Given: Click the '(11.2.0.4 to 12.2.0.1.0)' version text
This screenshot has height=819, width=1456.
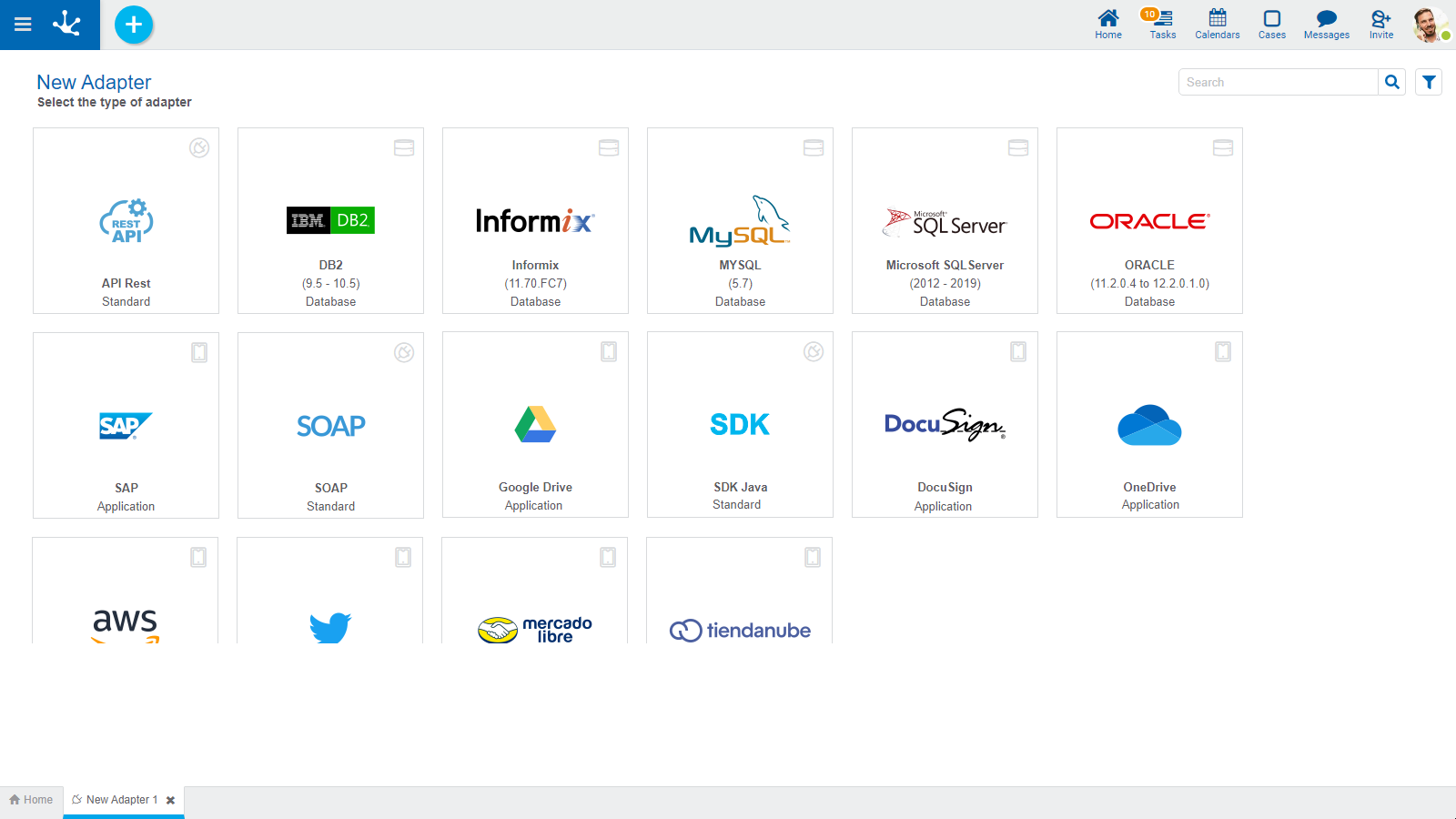Looking at the screenshot, I should (1150, 283).
